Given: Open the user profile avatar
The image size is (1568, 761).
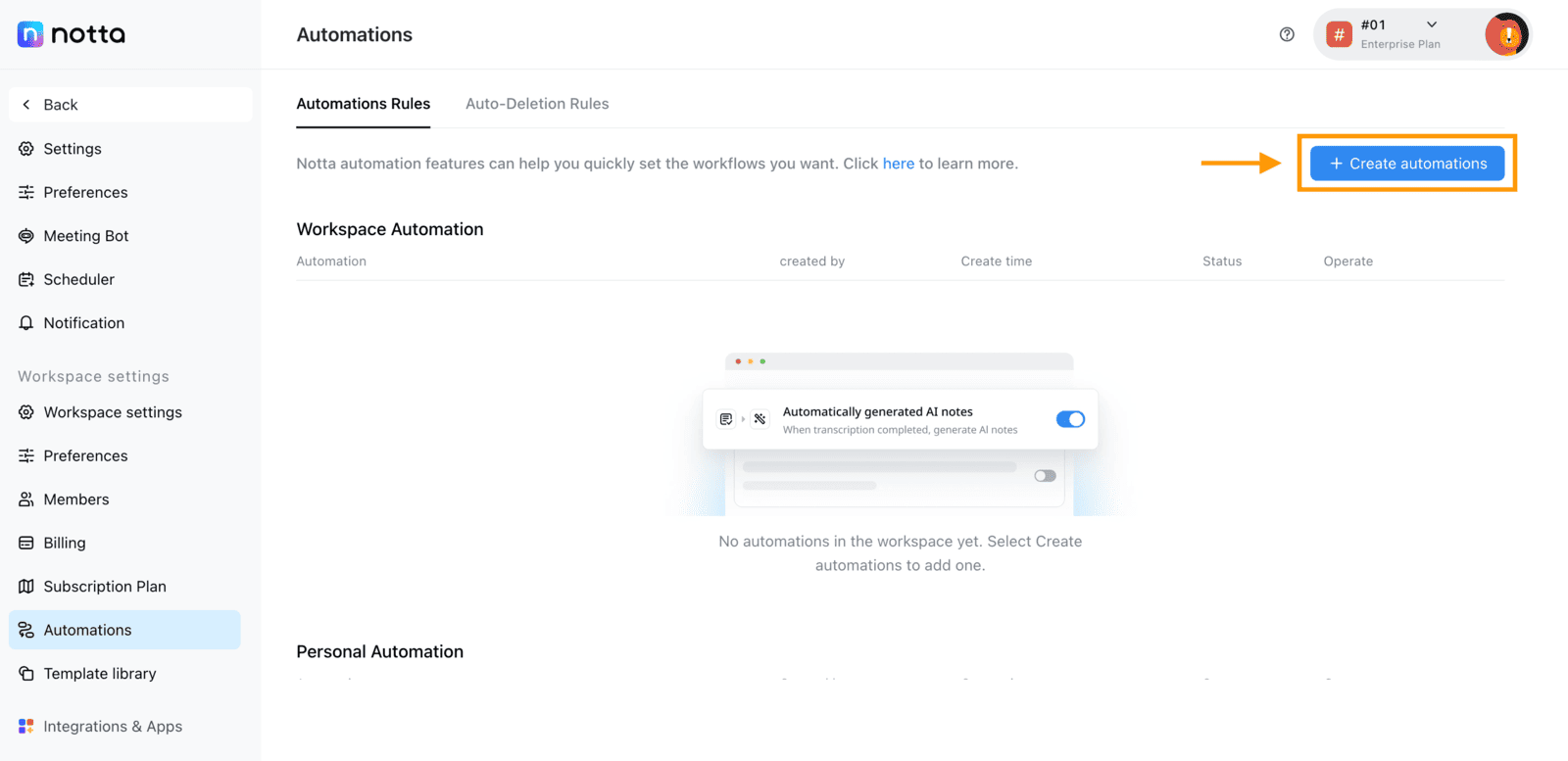Looking at the screenshot, I should [1506, 35].
